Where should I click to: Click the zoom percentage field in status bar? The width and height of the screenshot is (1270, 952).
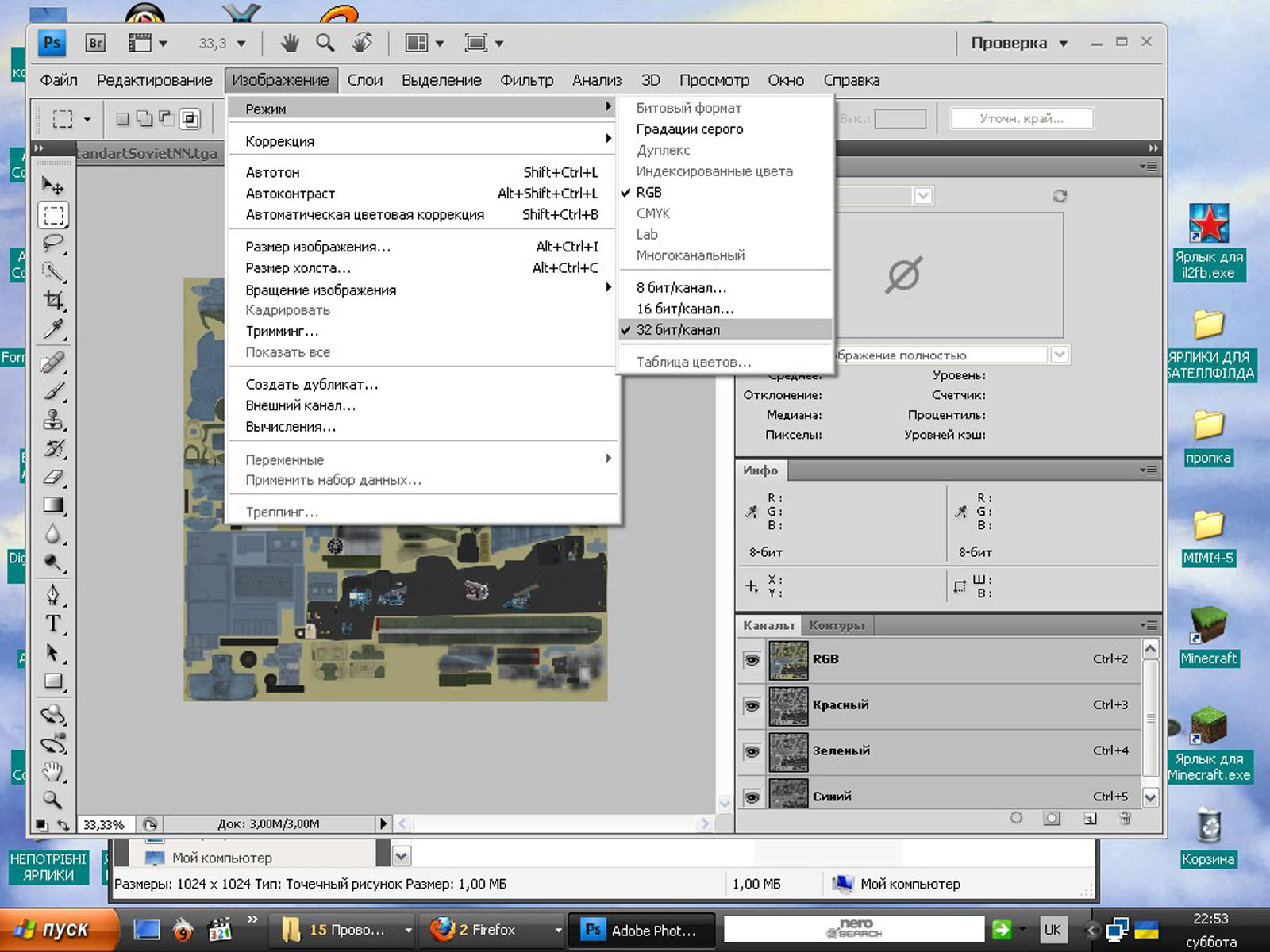pyautogui.click(x=105, y=824)
